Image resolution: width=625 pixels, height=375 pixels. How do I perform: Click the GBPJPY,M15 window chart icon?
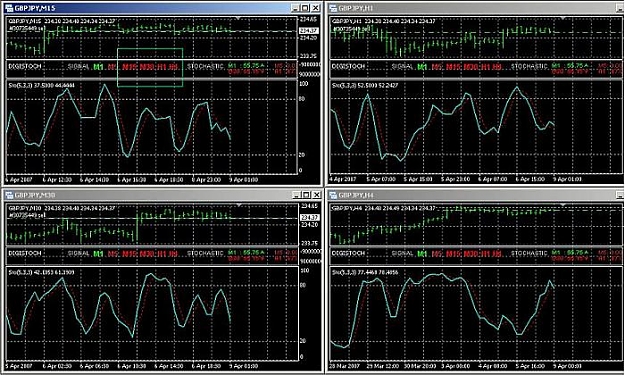9,8
